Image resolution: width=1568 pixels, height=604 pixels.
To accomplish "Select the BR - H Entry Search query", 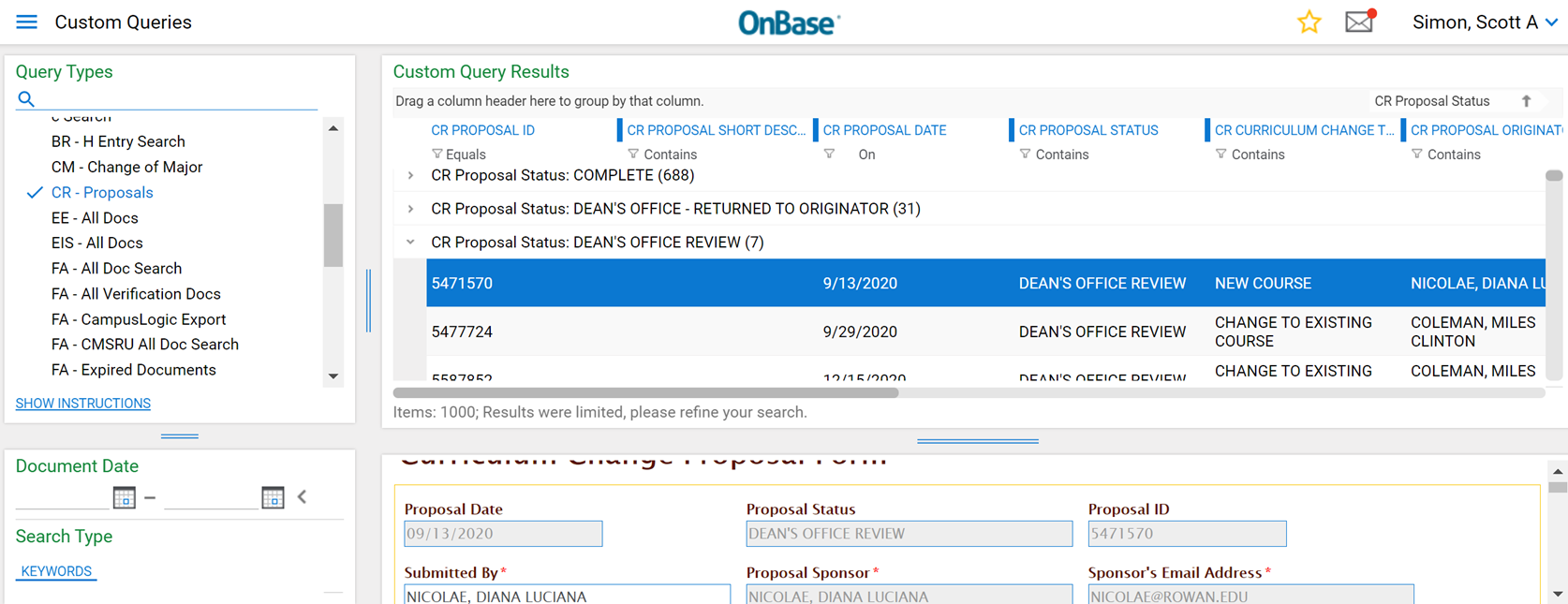I will coord(118,141).
